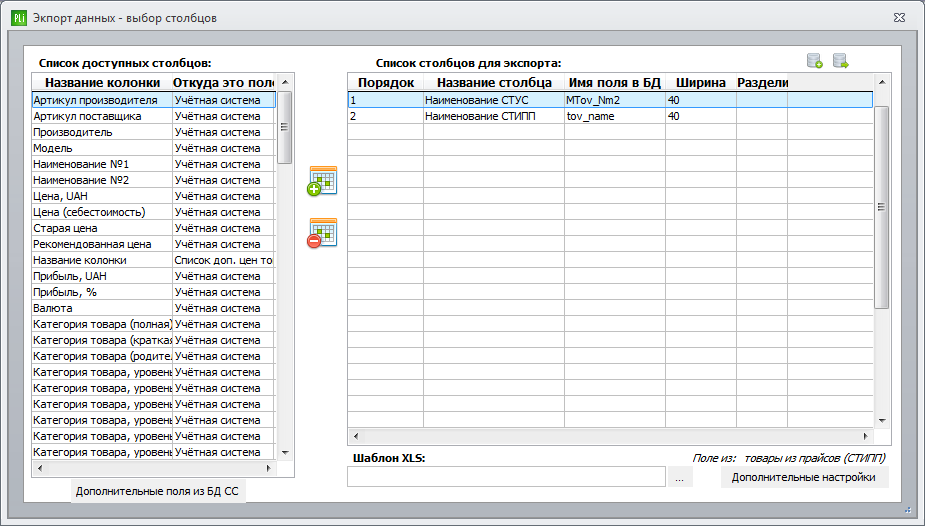This screenshot has height=526, width=925.
Task: Click the 'Имя поля в БД' column header
Action: coord(615,83)
